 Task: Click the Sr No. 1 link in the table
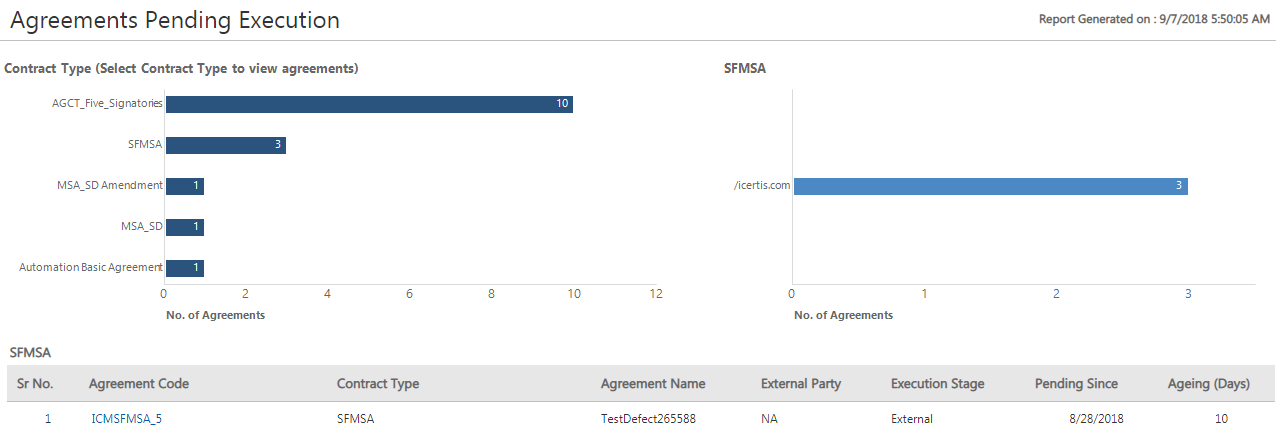(48, 419)
